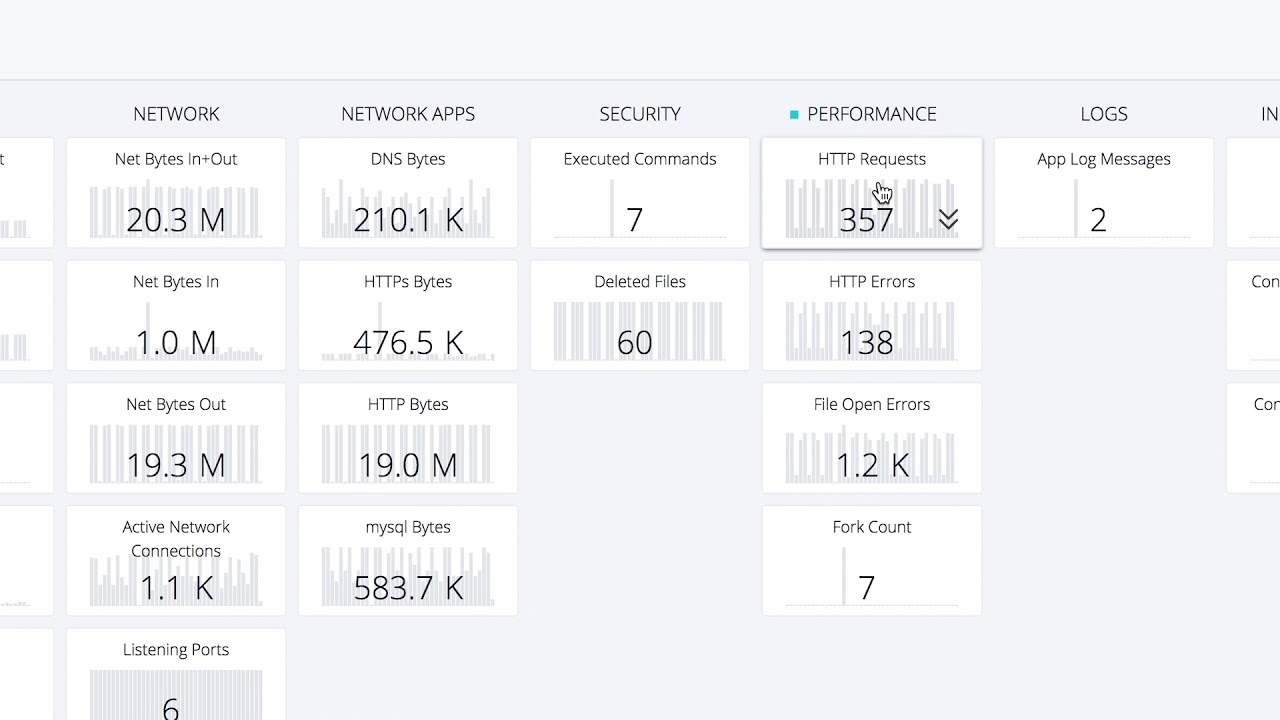Viewport: 1280px width, 720px height.
Task: Click the PERFORMANCE column heading
Action: (x=872, y=114)
